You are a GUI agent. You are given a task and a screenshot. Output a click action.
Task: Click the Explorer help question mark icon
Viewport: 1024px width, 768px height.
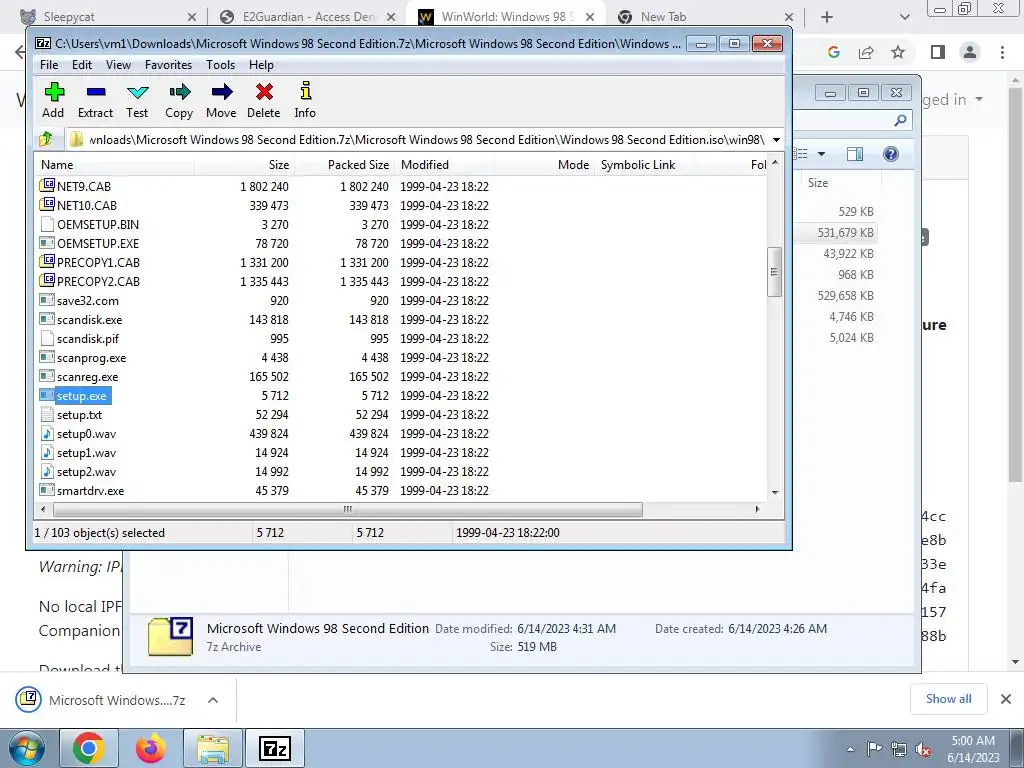[x=890, y=154]
